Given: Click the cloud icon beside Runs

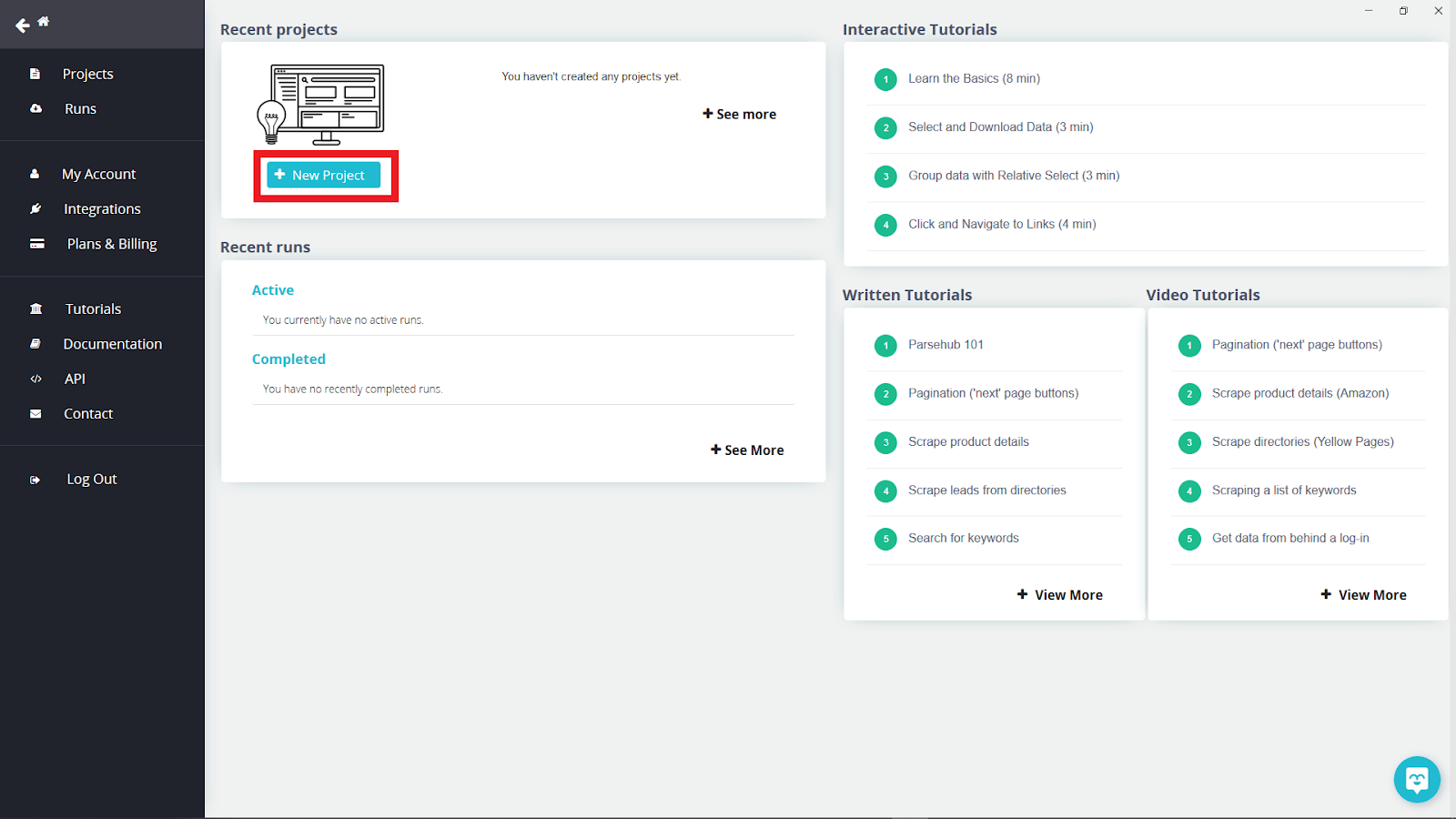Looking at the screenshot, I should tap(35, 108).
